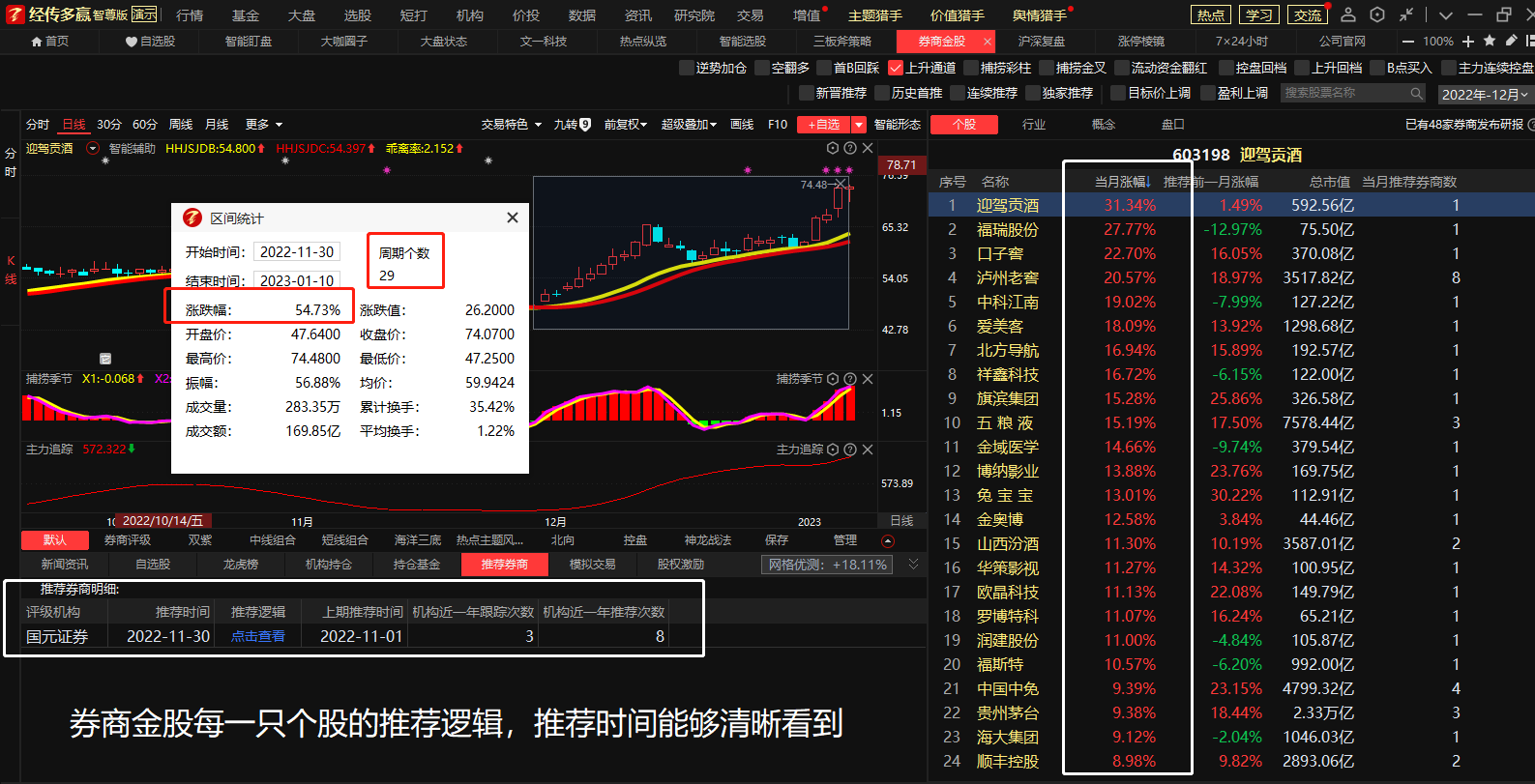The width and height of the screenshot is (1535, 784).
Task: Enable the 捕捞彩柱 checkbox
Action: (971, 68)
